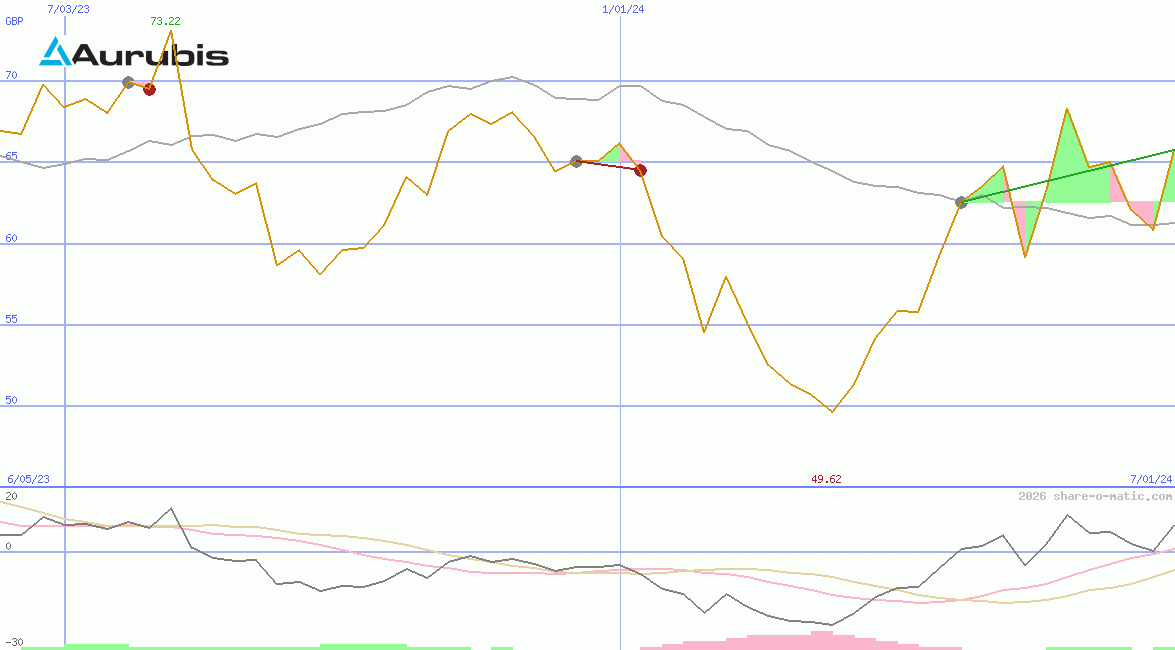Click the 55 price axis label
This screenshot has width=1175, height=650.
(x=10, y=319)
